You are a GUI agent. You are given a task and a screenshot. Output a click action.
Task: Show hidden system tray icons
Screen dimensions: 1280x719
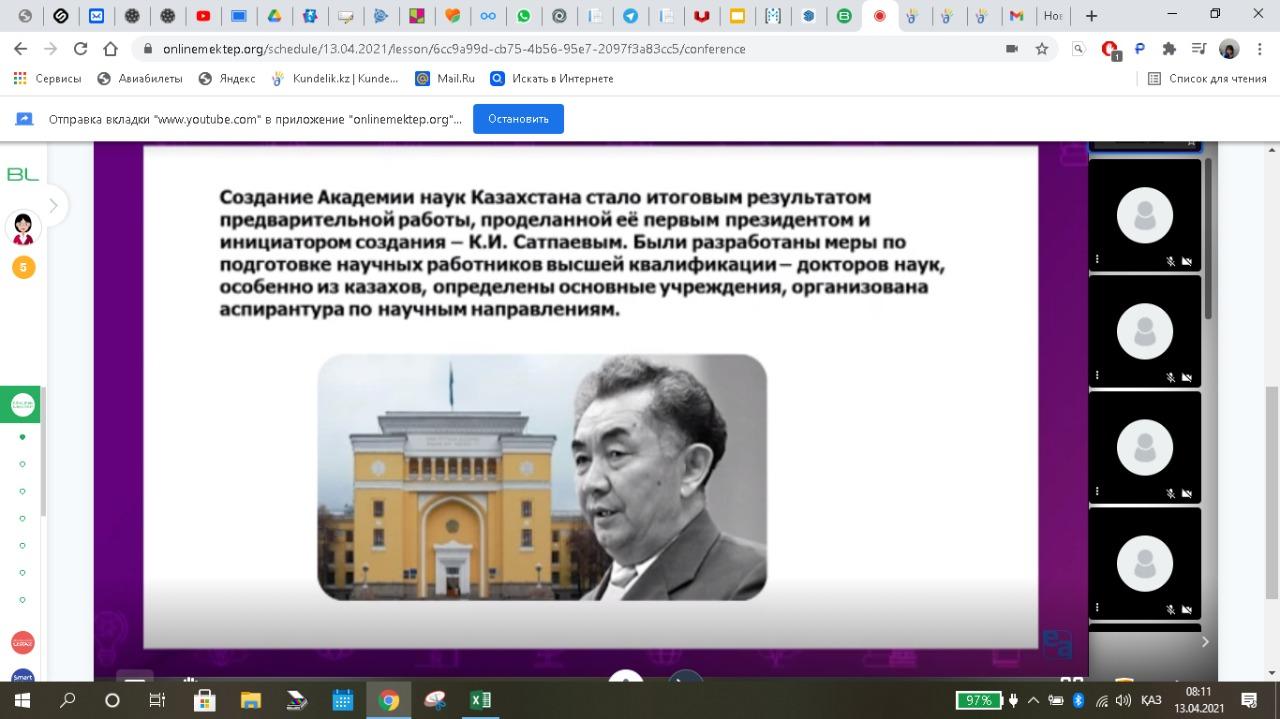point(1034,700)
